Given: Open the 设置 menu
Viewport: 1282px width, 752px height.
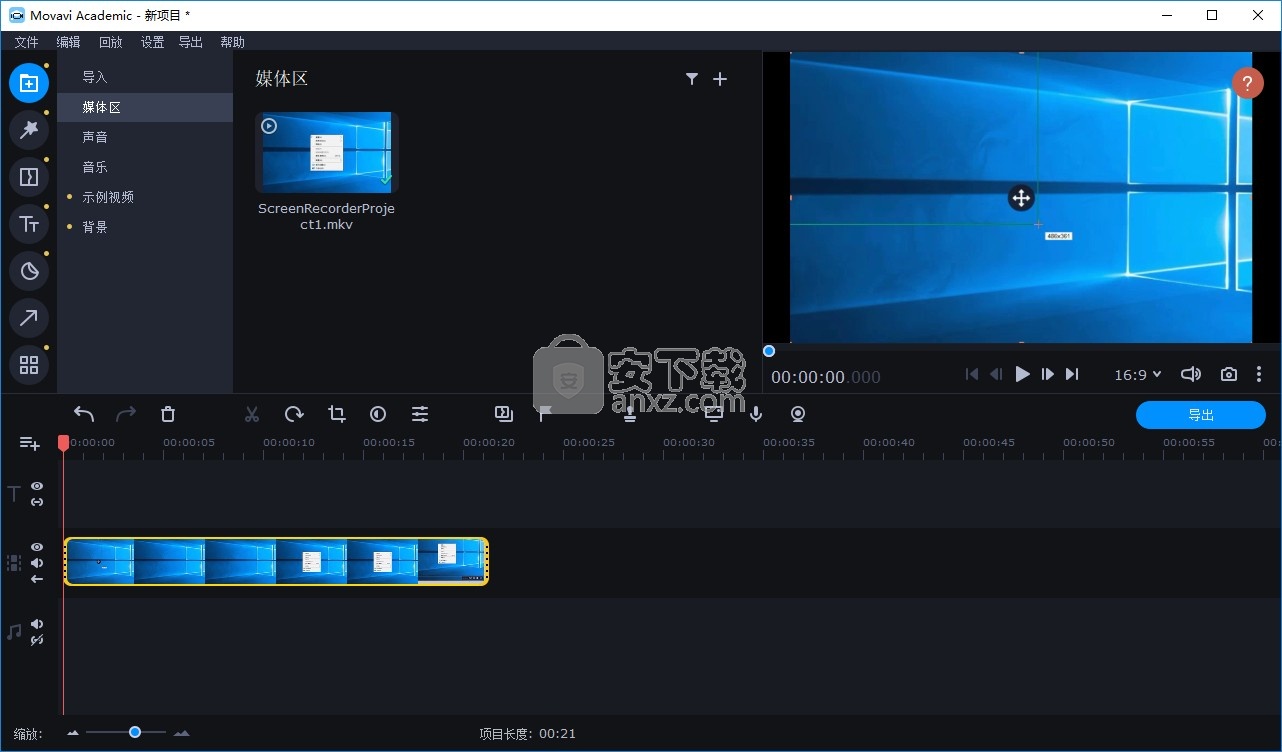Looking at the screenshot, I should 152,42.
